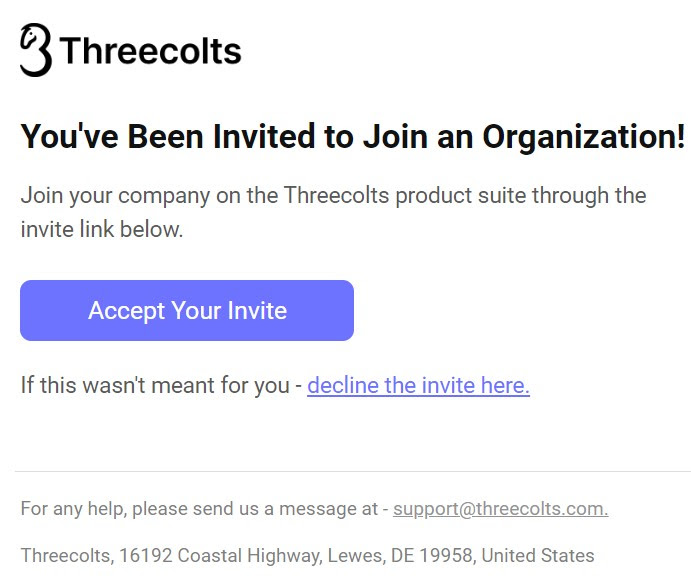The width and height of the screenshot is (691, 583).
Task: Click '16192 Coastal Highway' in the address
Action: pos(220,556)
